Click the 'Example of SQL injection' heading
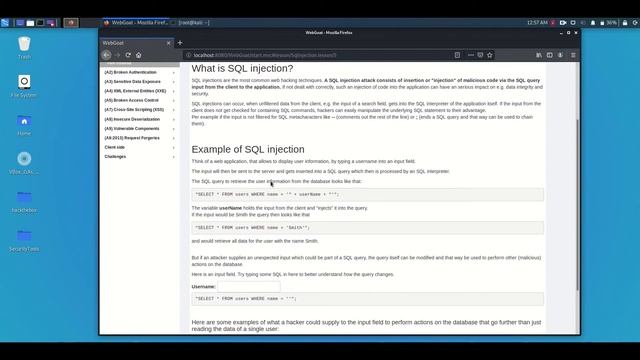This screenshot has width=640, height=360. click(248, 149)
